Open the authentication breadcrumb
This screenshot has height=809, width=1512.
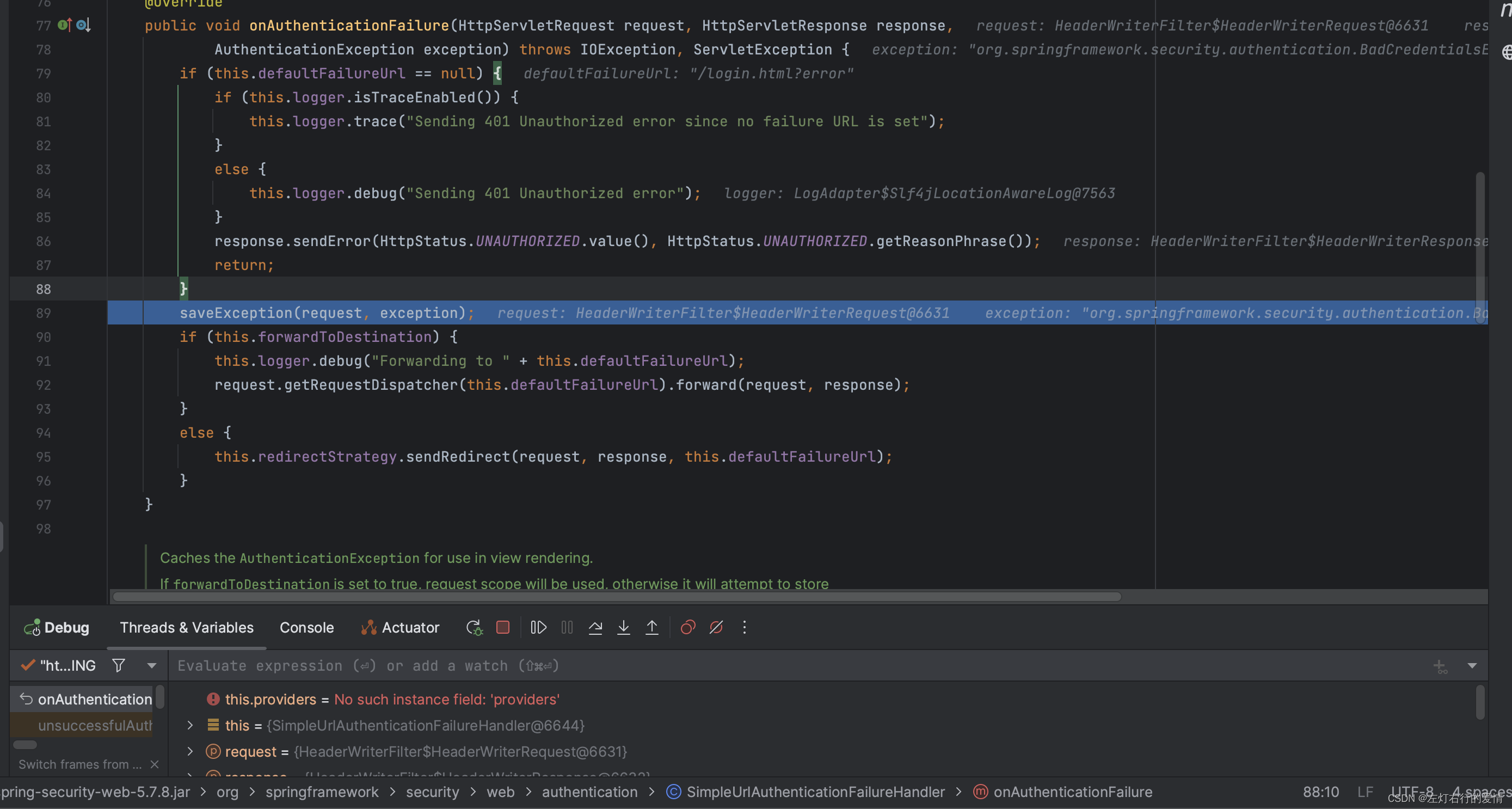point(589,792)
